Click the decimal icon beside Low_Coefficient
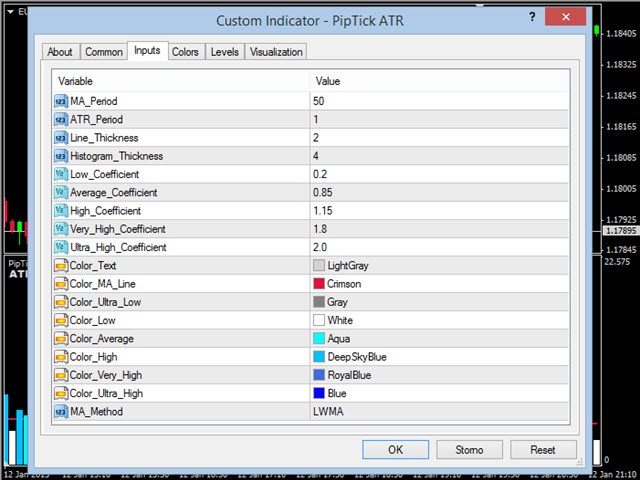This screenshot has height=480, width=640. (x=60, y=174)
